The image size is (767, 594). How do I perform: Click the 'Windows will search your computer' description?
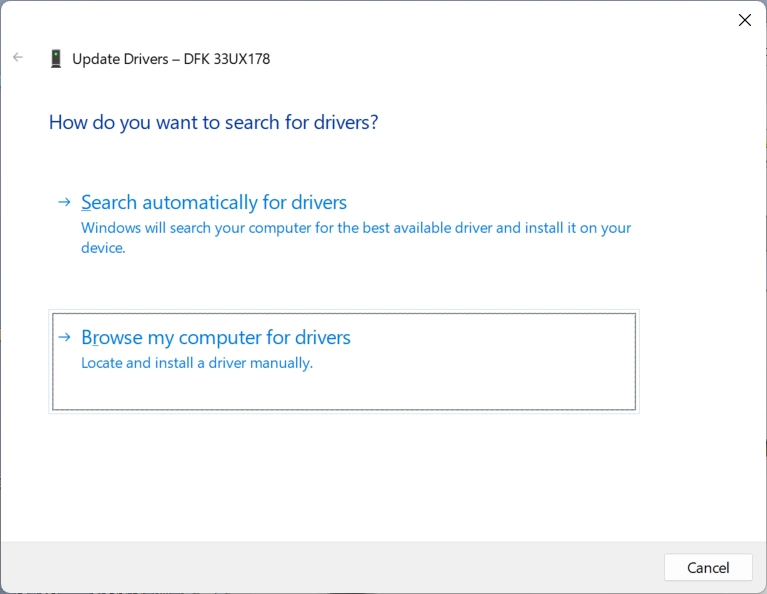tap(356, 228)
